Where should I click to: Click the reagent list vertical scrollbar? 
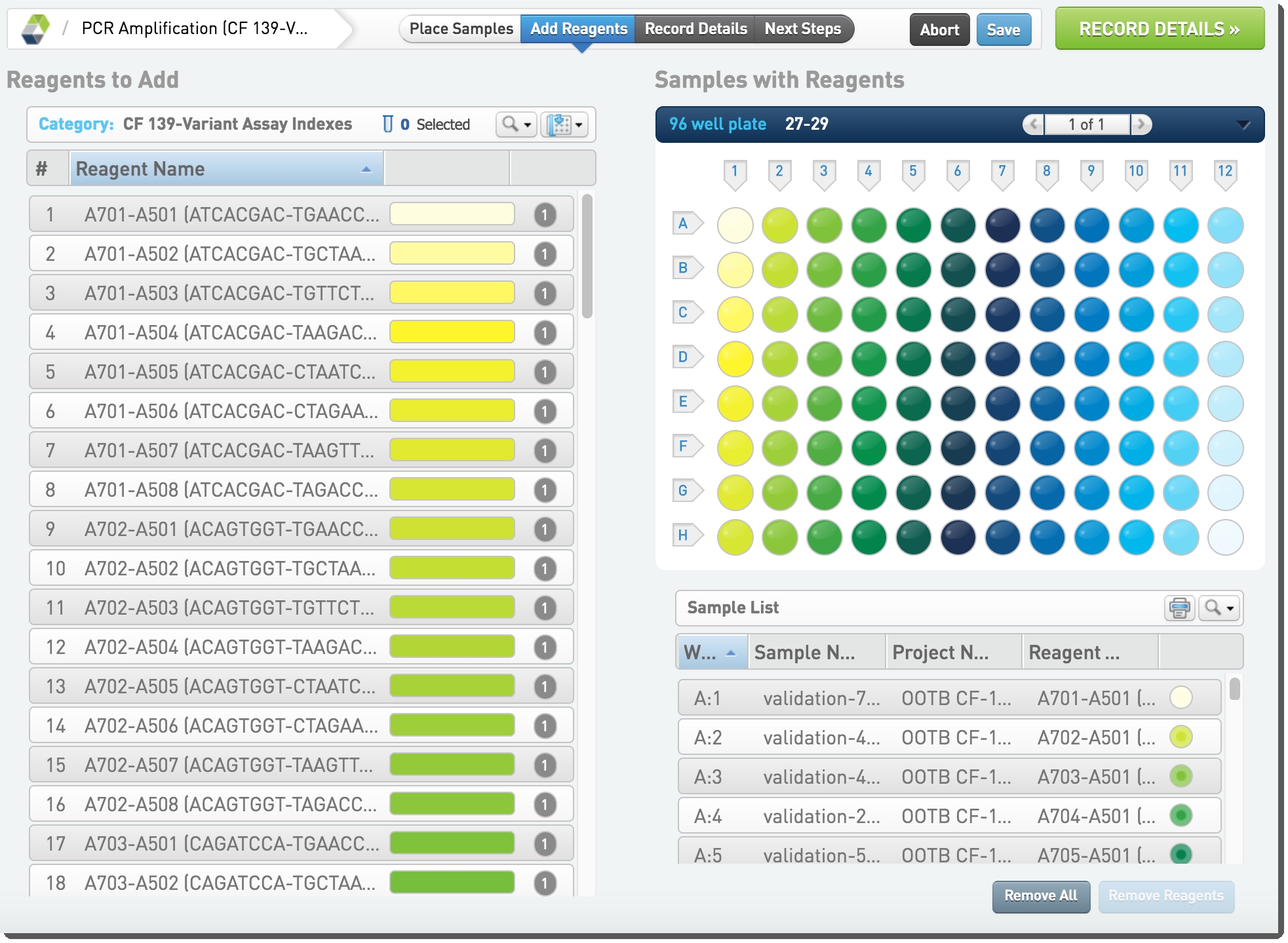tap(587, 256)
